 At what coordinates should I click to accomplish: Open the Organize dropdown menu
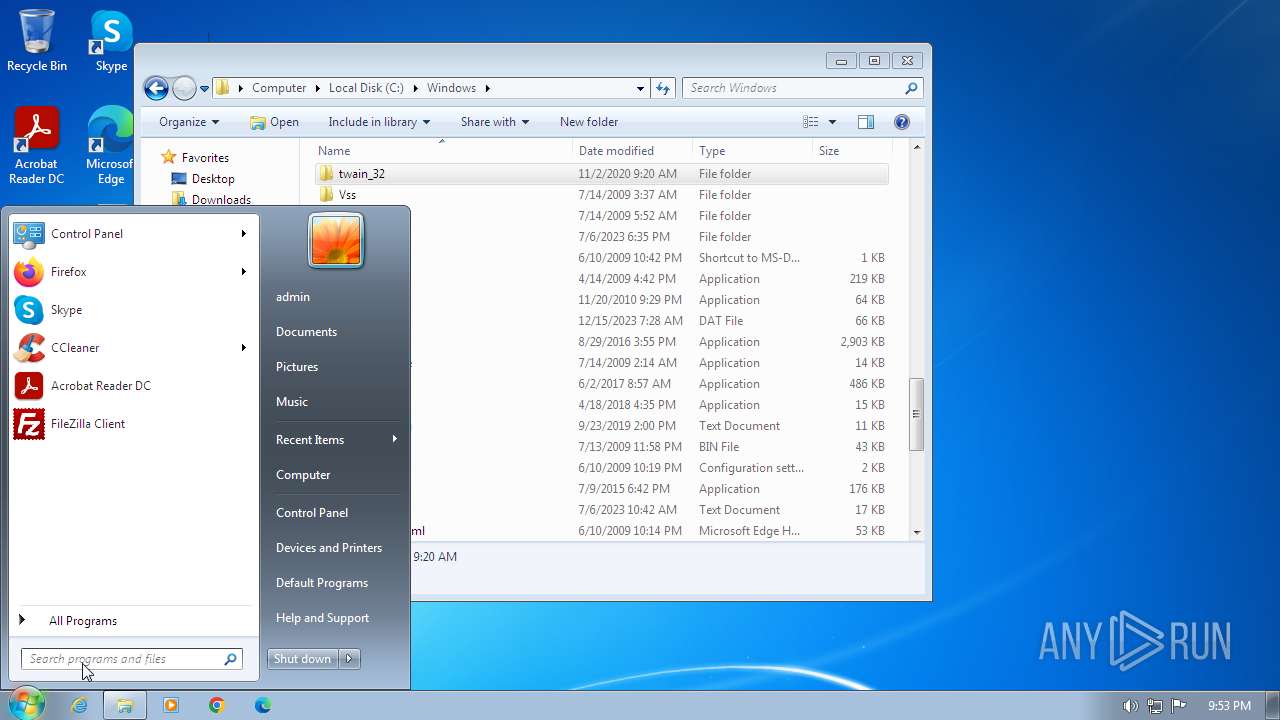point(189,122)
